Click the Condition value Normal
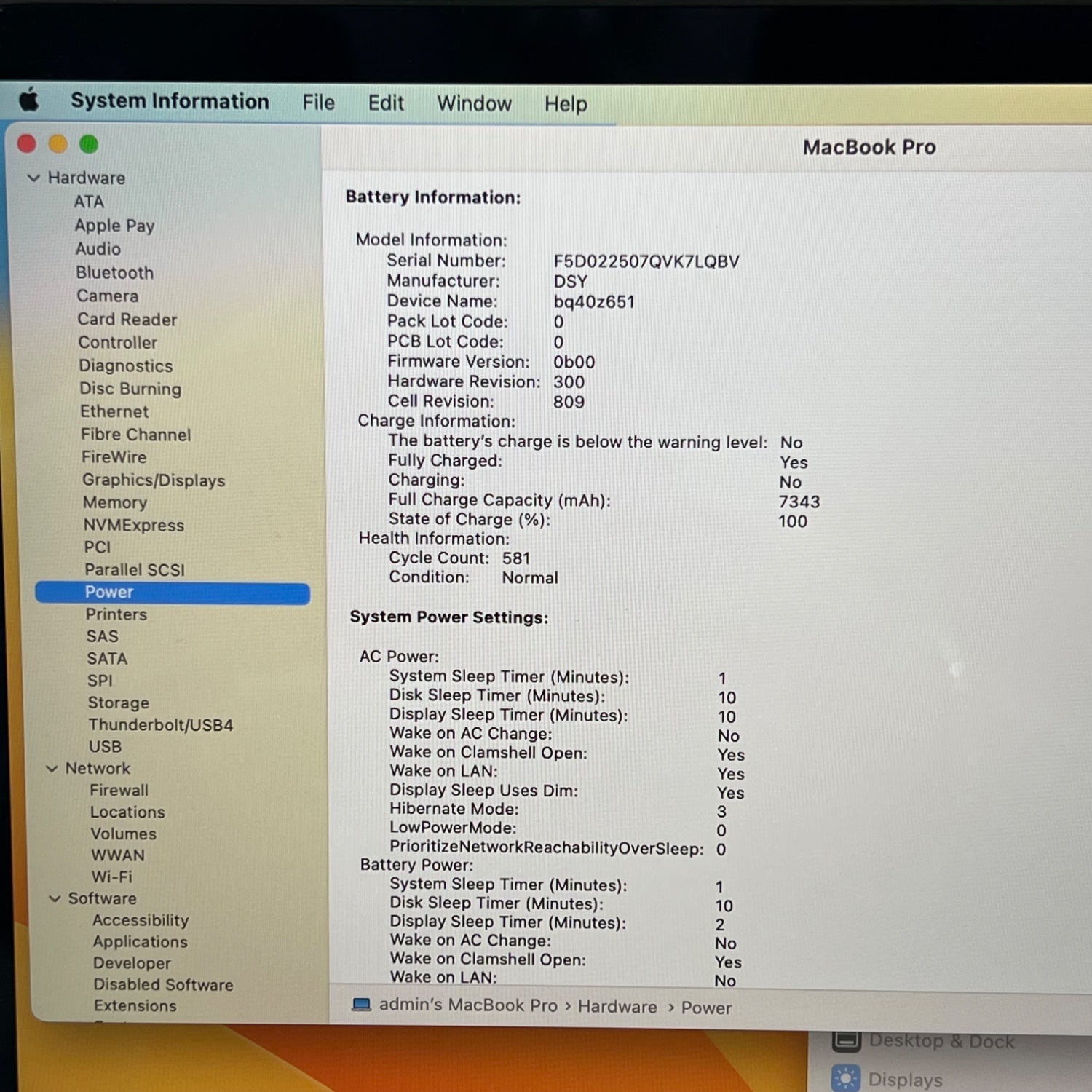The image size is (1092, 1092). pyautogui.click(x=530, y=578)
